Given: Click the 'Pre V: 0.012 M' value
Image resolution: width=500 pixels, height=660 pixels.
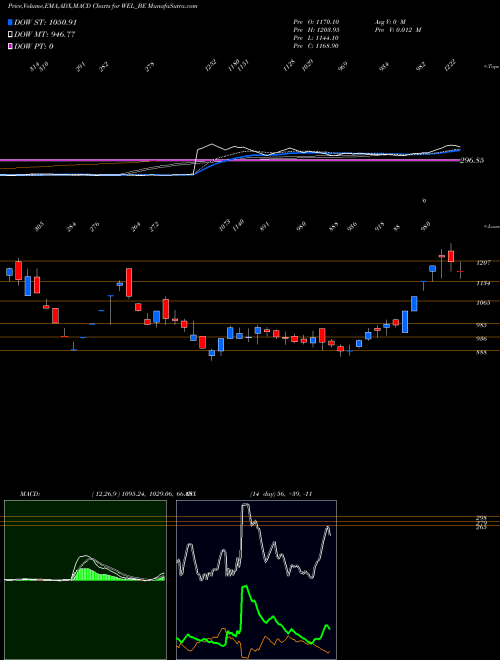Looking at the screenshot, I should [398, 30].
